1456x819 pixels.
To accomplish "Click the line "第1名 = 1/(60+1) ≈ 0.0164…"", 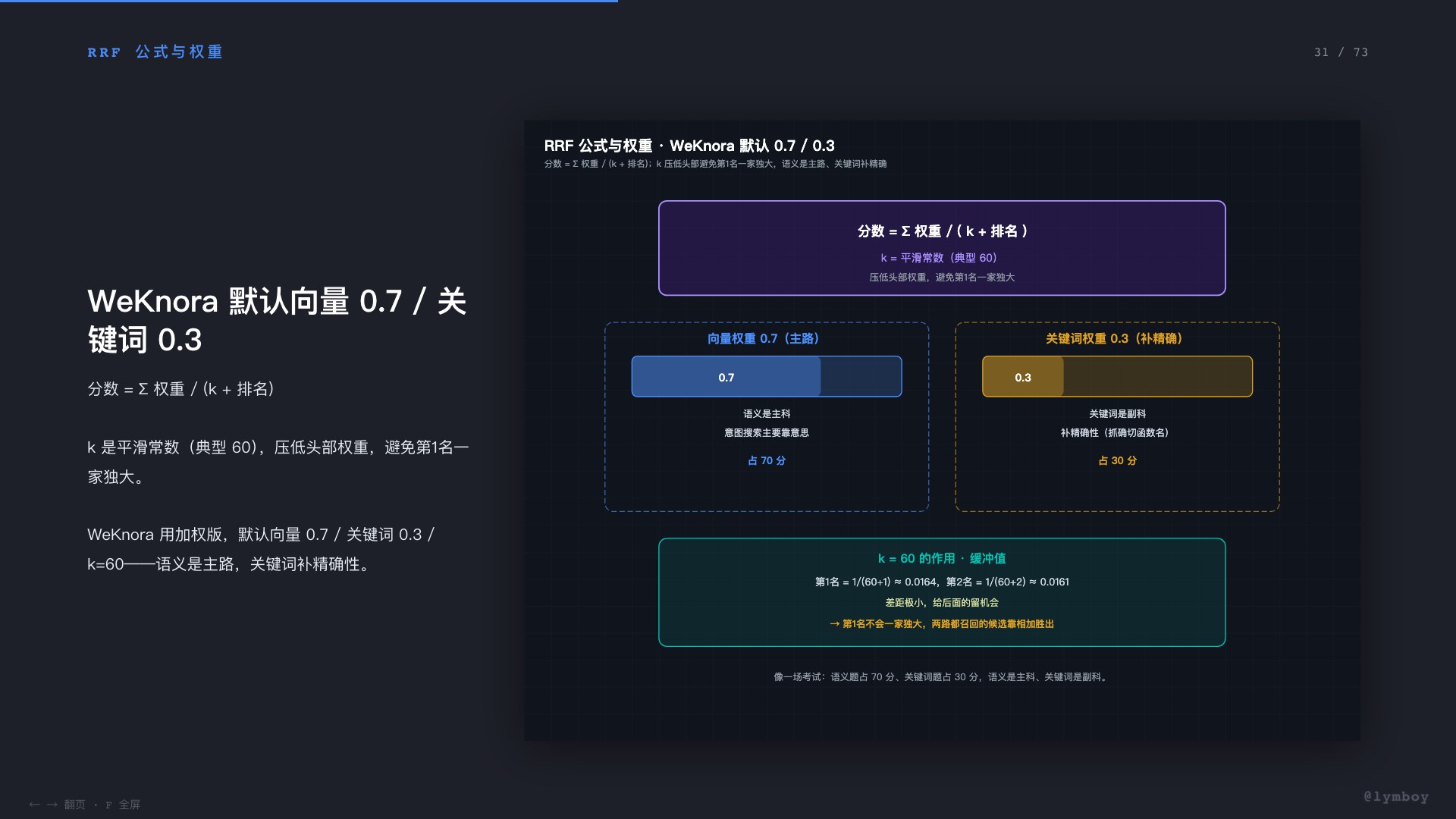I will coord(942,582).
